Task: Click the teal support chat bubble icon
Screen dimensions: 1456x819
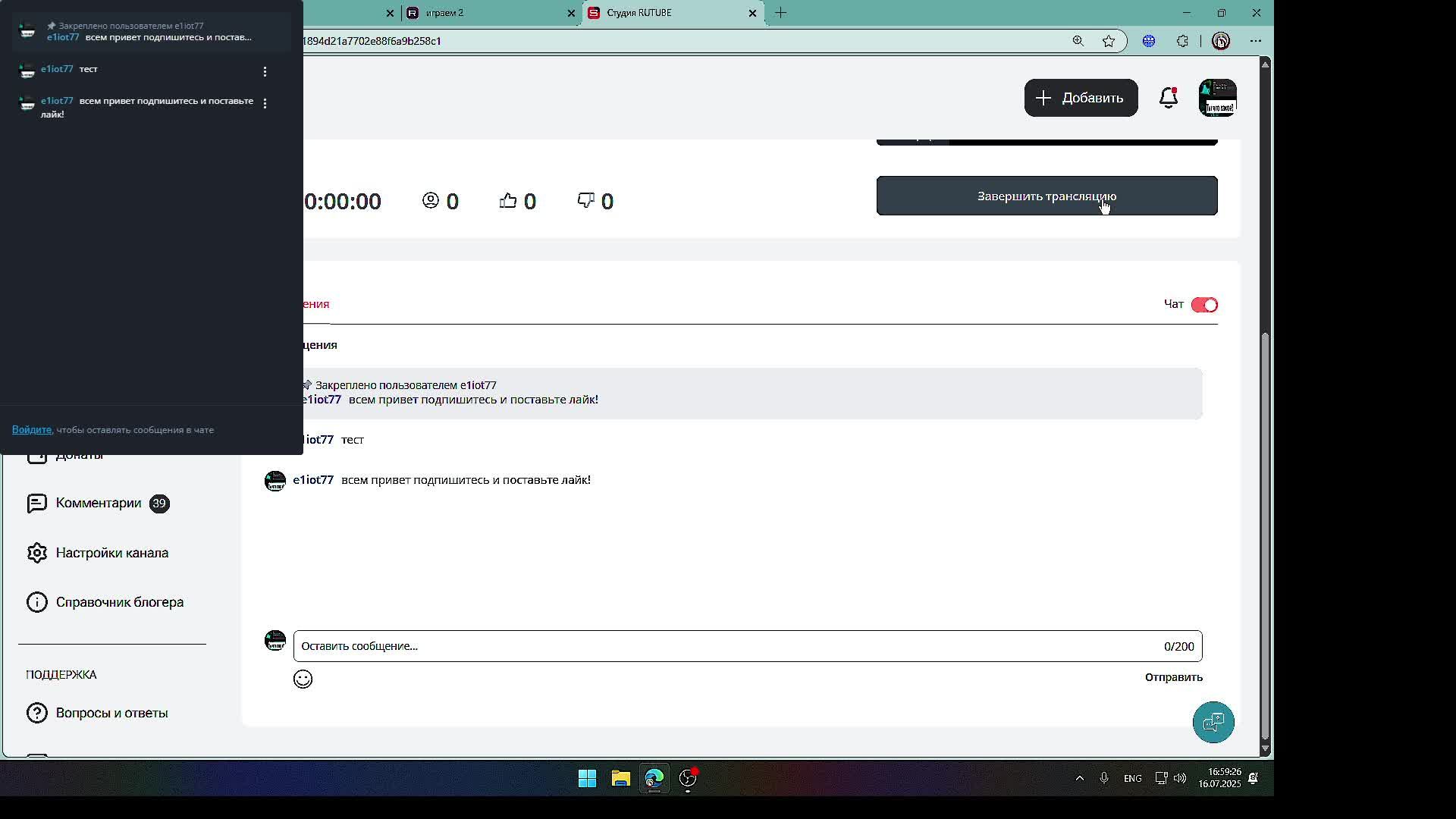Action: [1213, 722]
